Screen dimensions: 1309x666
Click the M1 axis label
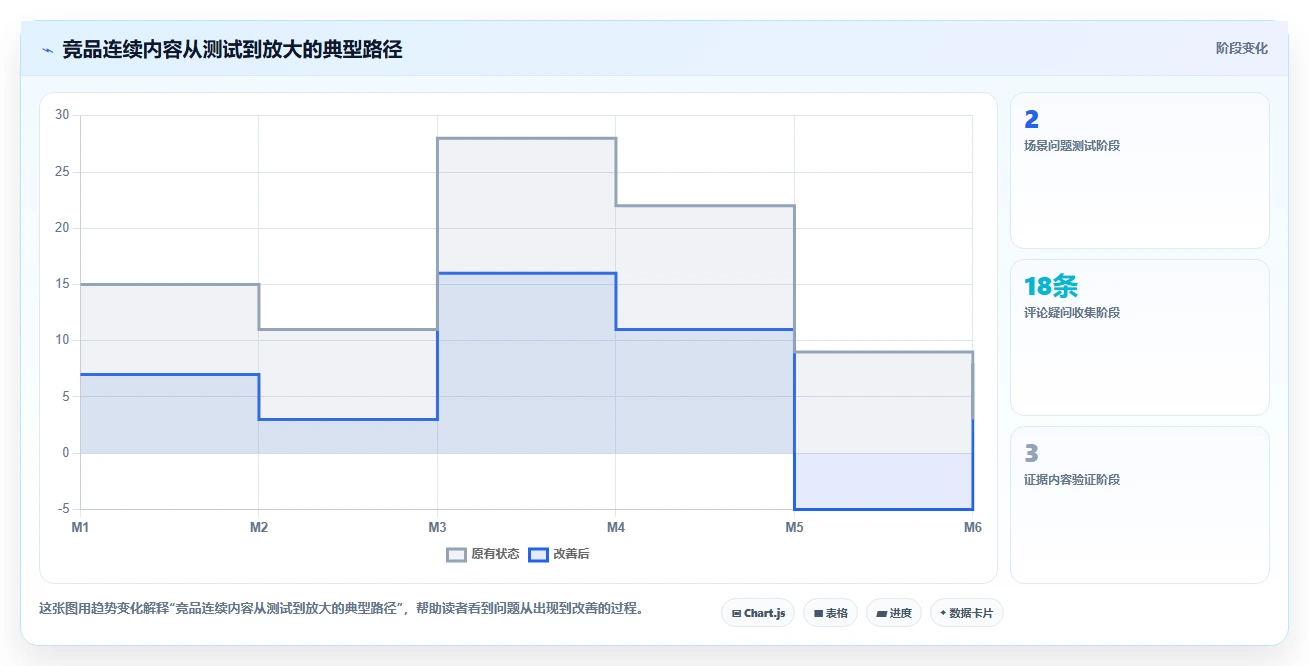(80, 527)
